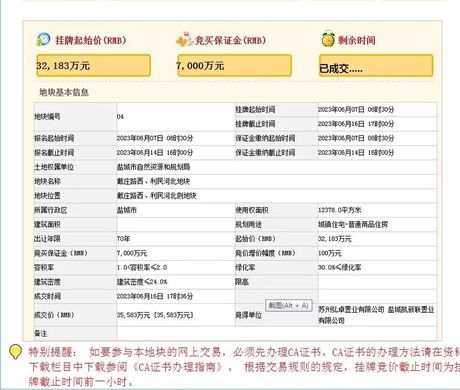Click the 挂牌起始价(RMB) heading
Screen dimensions: 460x390
(x=91, y=40)
